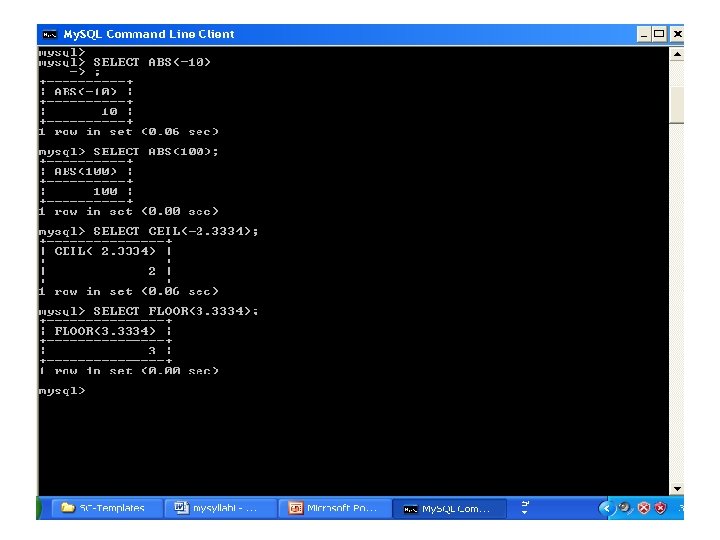This screenshot has width=720, height=540.
Task: Click the vertical scrollbar thumb
Action: (x=677, y=105)
